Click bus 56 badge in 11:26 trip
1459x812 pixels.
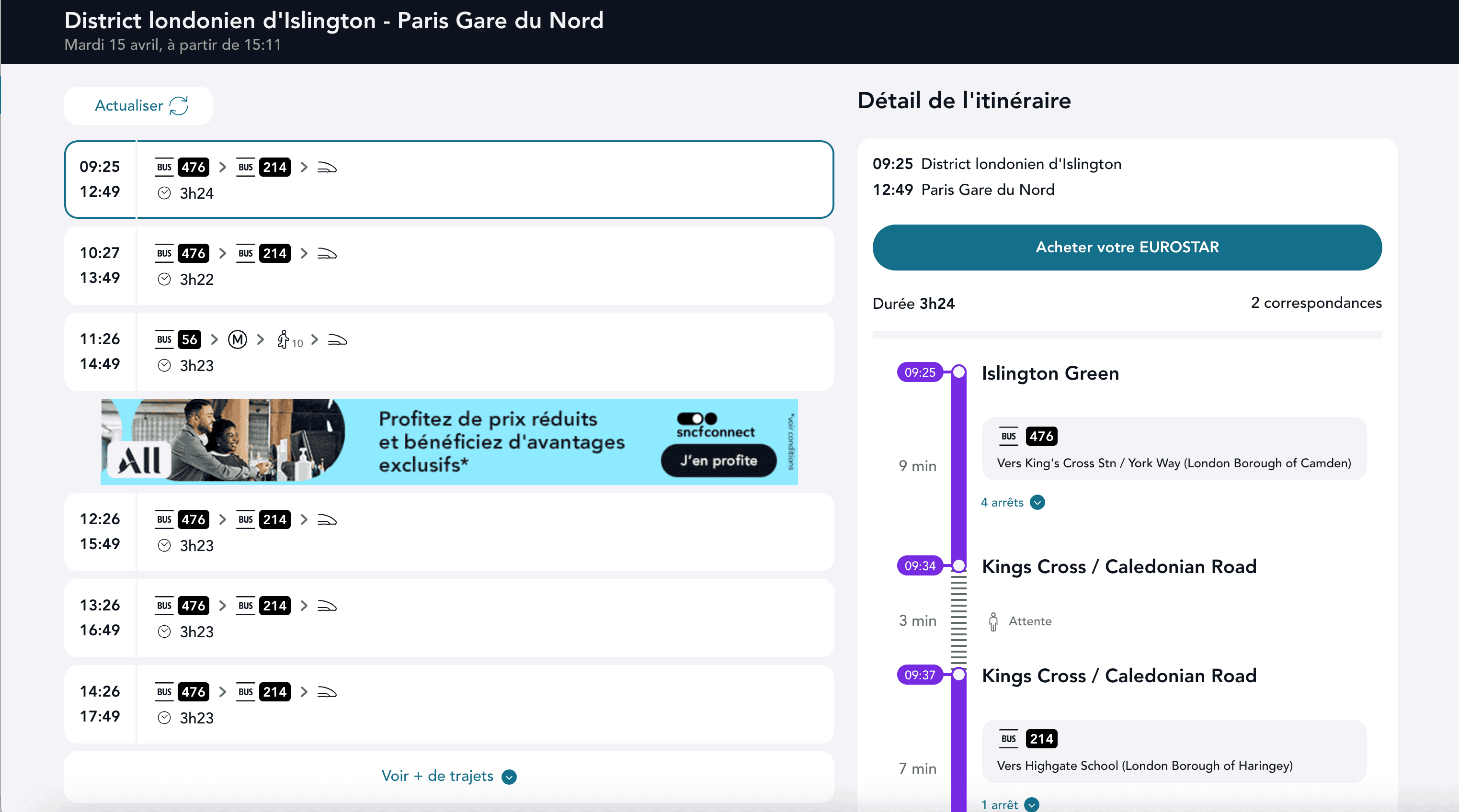[x=189, y=340]
